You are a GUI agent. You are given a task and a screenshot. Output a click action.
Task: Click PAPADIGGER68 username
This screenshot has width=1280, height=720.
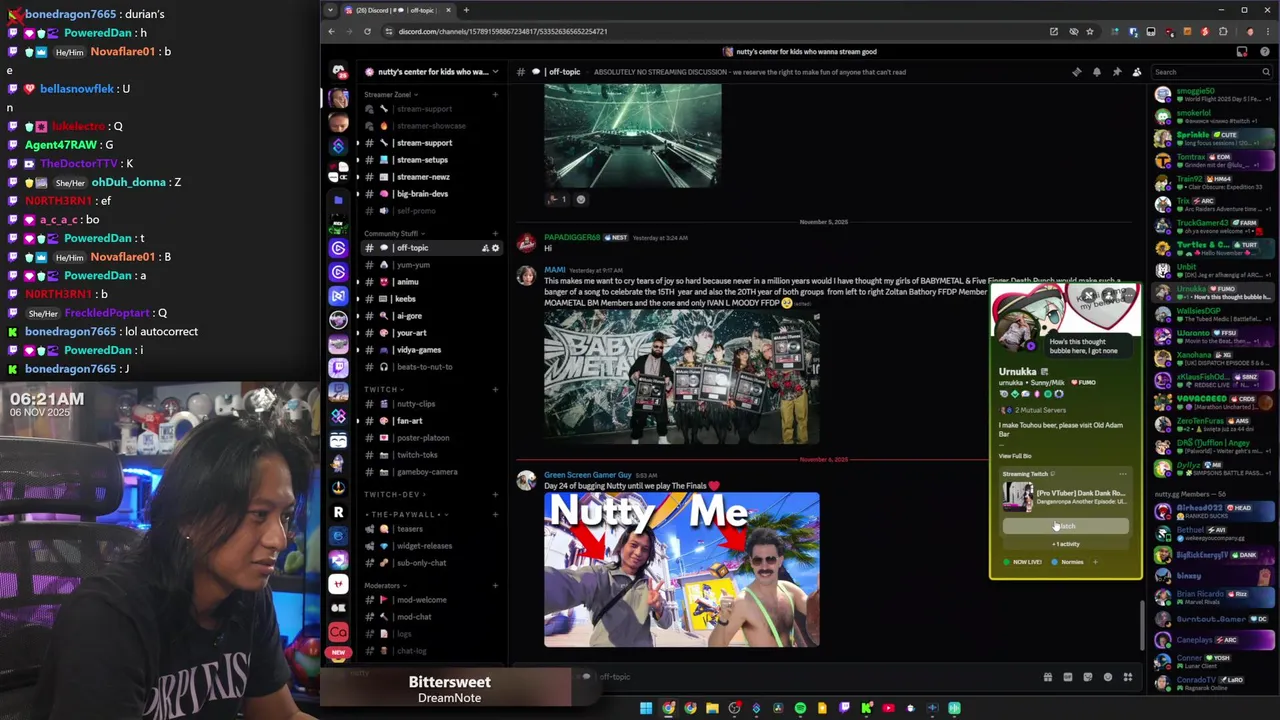coord(572,238)
